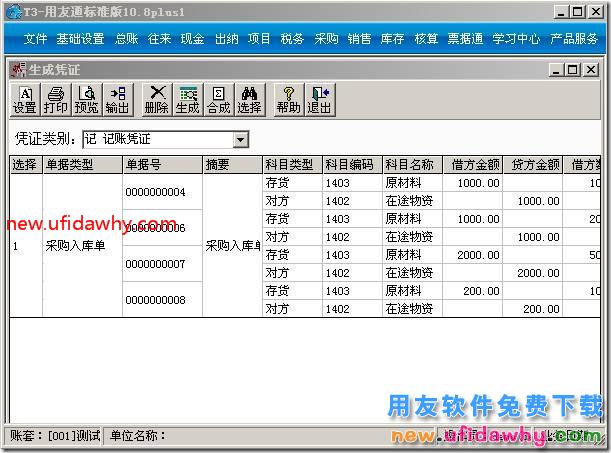The image size is (611, 453).
Task: Minimize the 生成凭证 inner window
Action: tap(556, 70)
